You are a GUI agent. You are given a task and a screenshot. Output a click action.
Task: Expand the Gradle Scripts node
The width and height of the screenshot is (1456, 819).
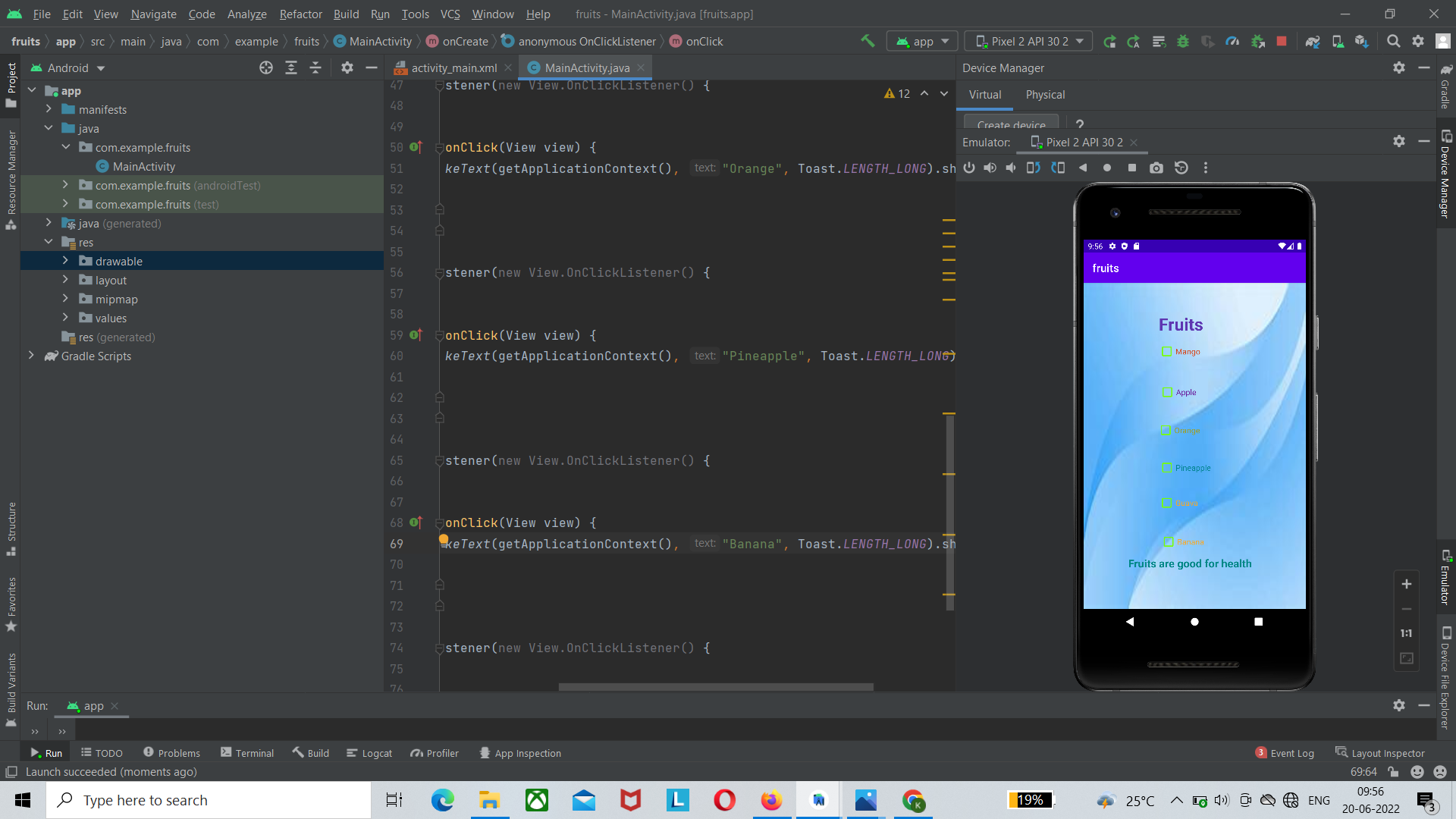[x=31, y=356]
